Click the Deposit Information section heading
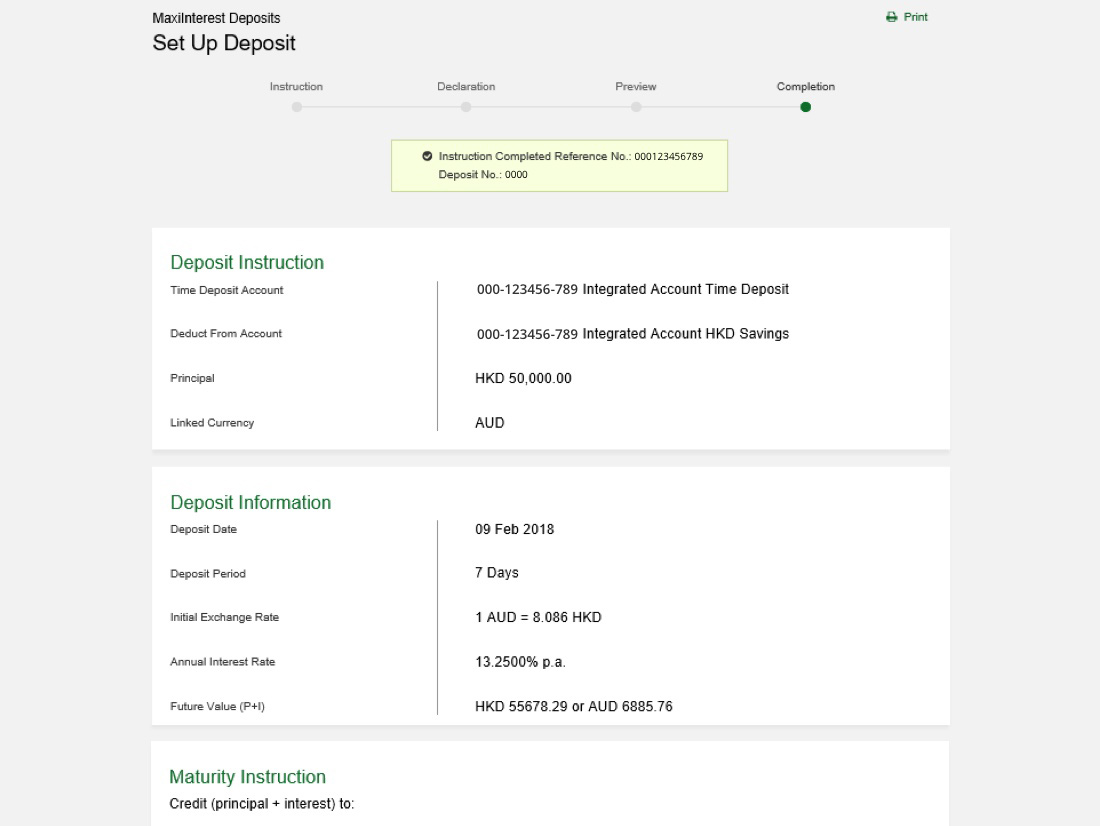The height and width of the screenshot is (826, 1100). tap(250, 502)
